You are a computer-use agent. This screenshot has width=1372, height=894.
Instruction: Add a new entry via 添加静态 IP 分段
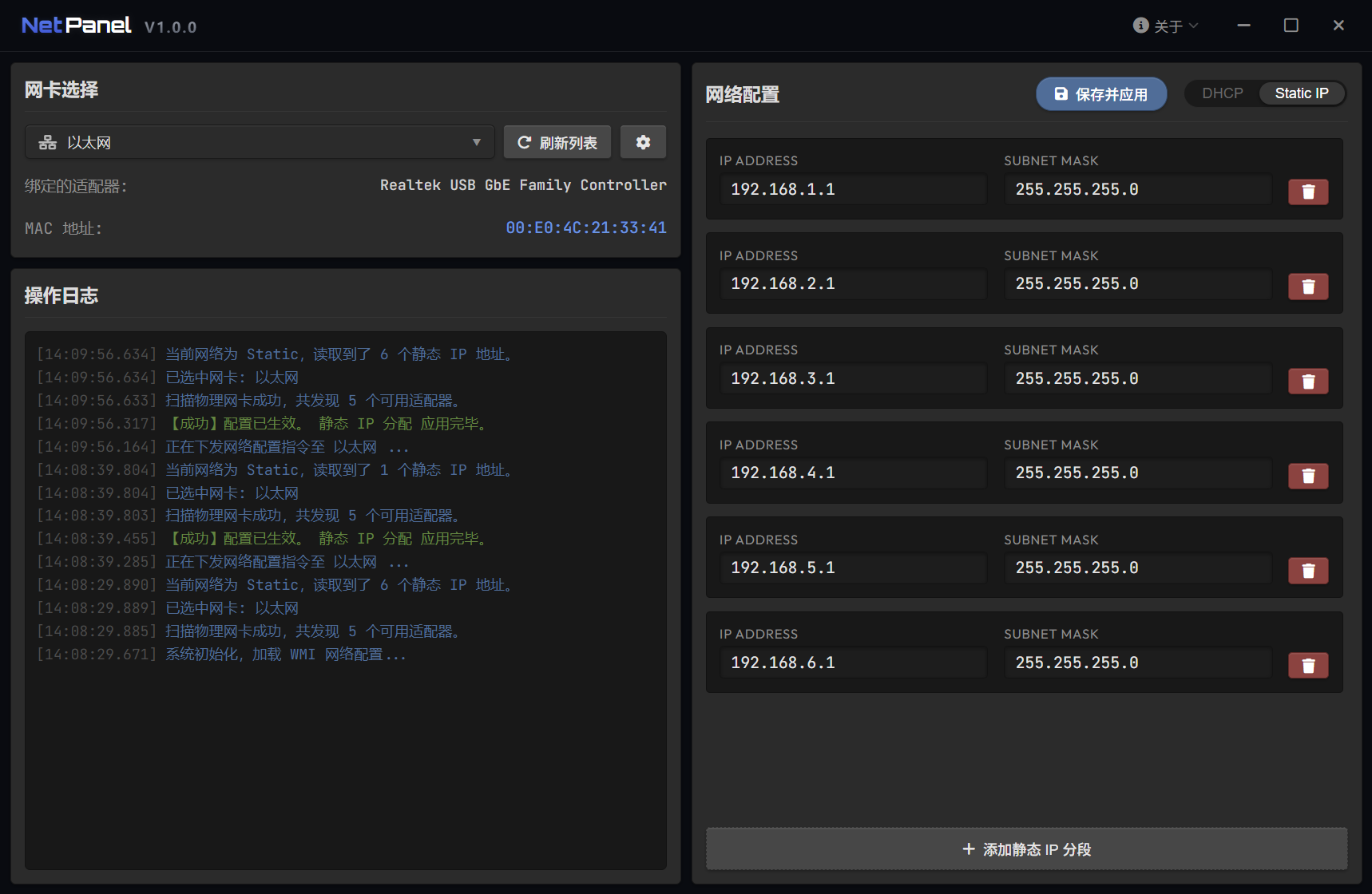[1026, 849]
